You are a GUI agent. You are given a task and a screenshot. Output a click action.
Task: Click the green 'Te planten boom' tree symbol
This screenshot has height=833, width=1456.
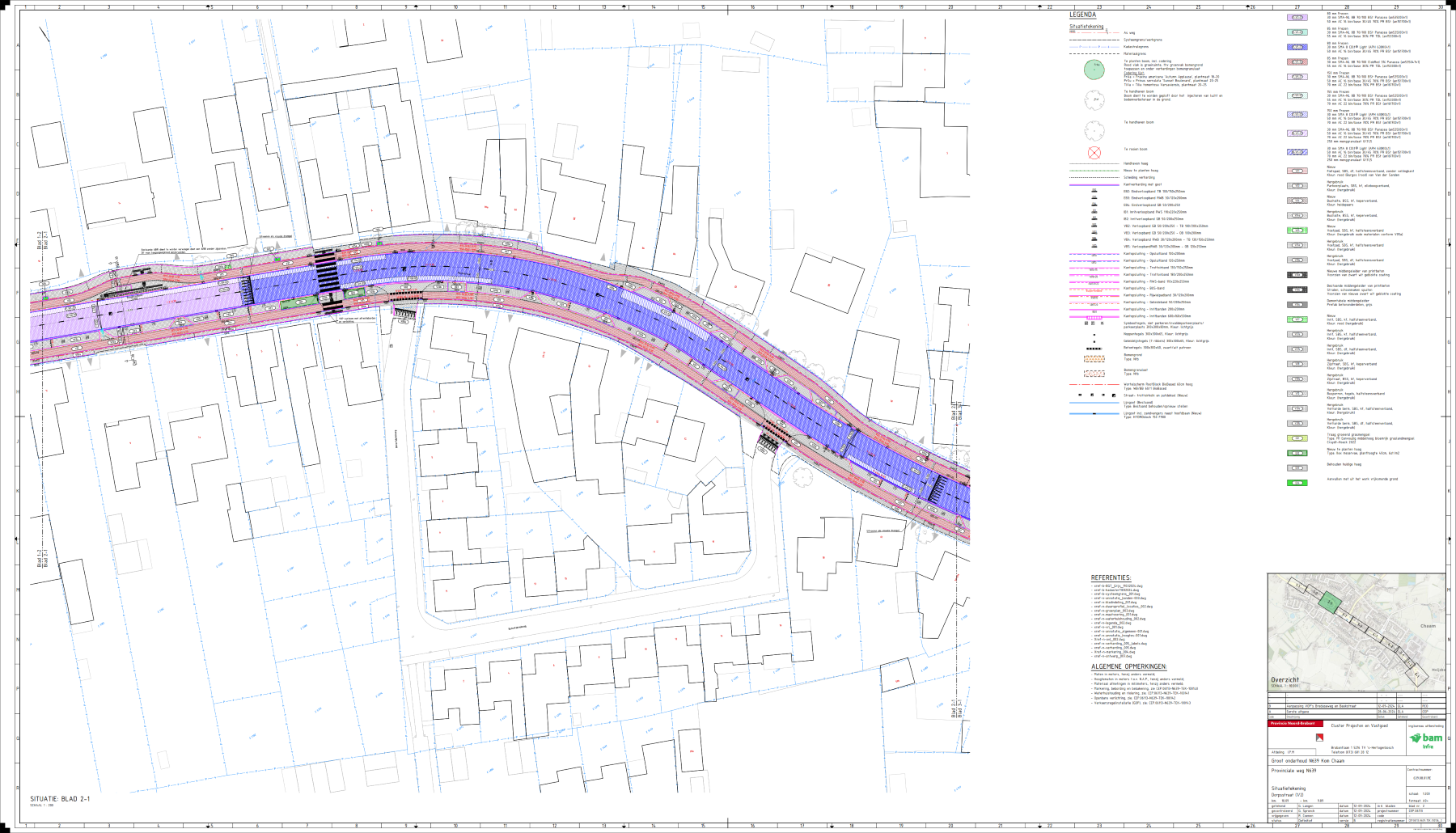coord(1094,70)
